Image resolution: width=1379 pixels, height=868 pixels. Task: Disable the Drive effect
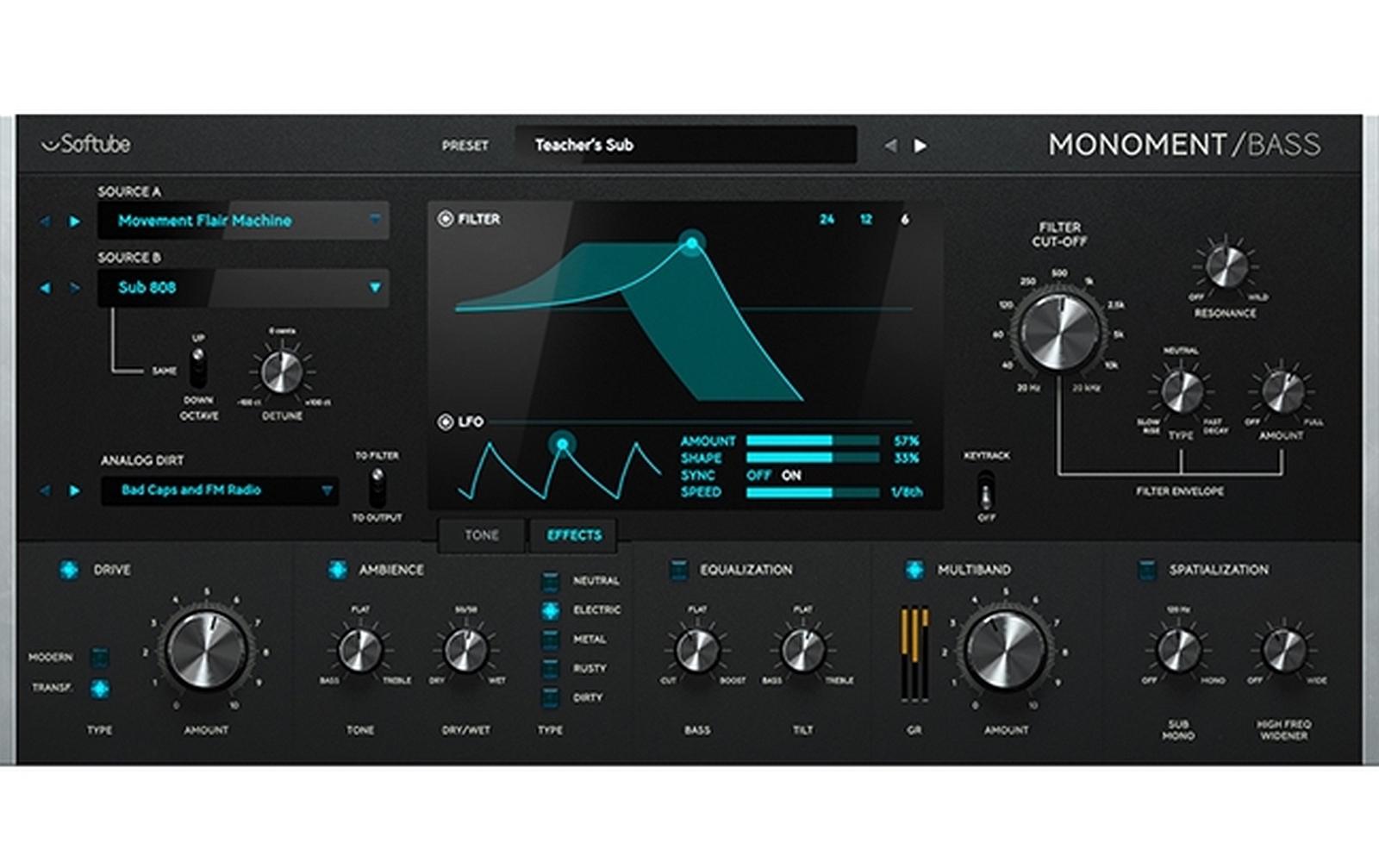pos(68,570)
